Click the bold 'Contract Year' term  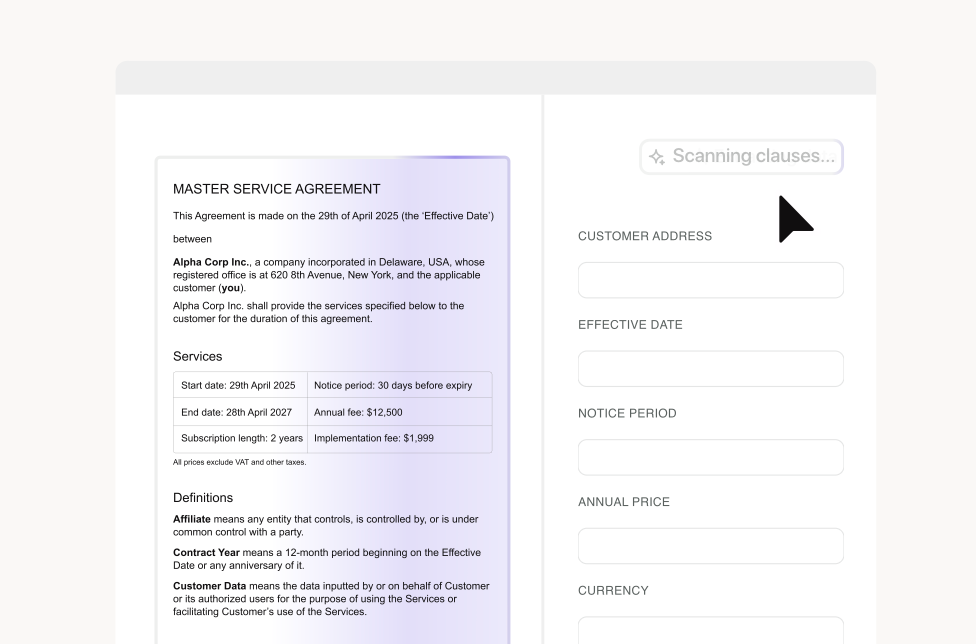tap(206, 553)
